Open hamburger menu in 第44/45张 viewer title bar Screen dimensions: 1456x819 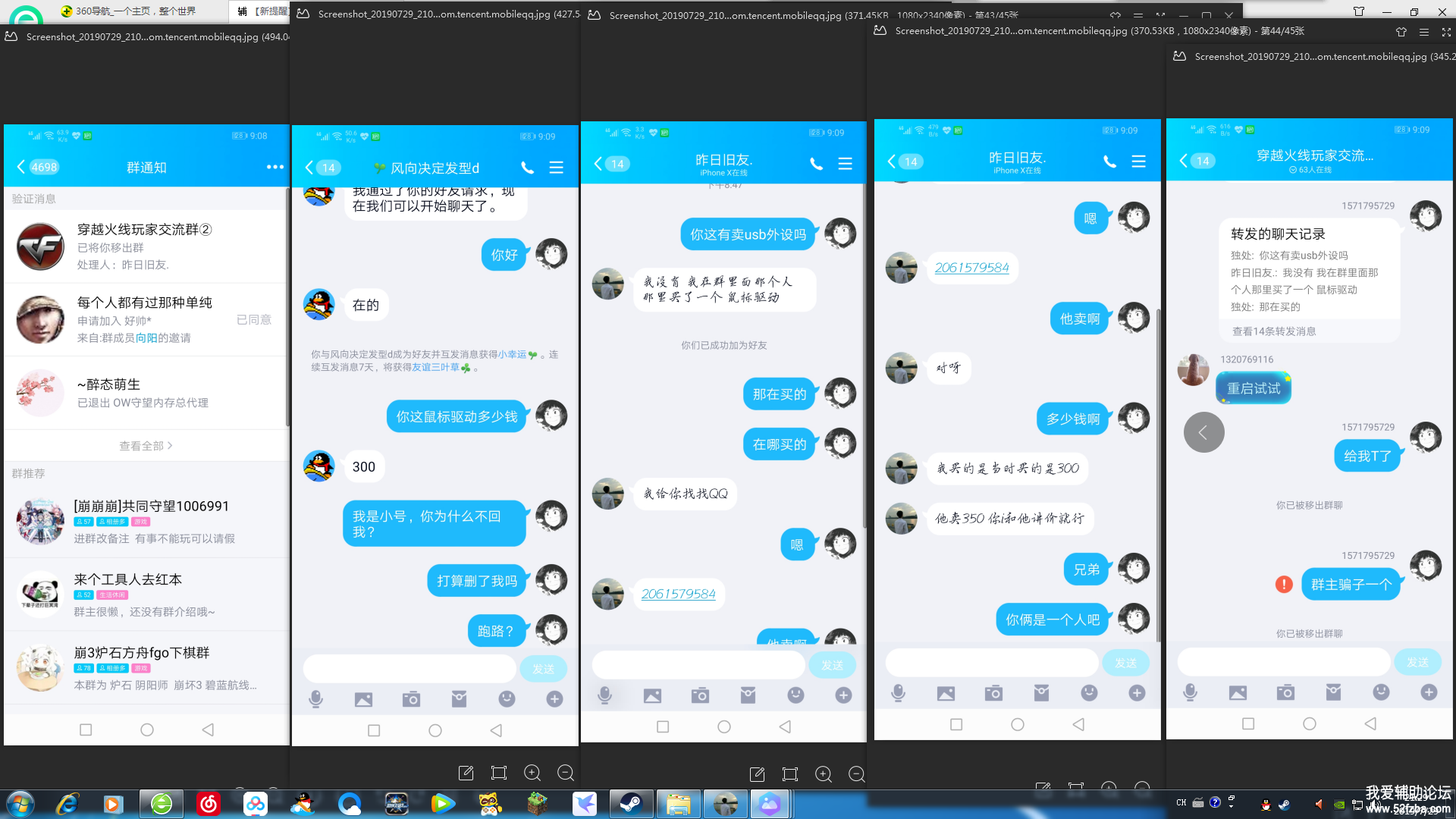tap(1423, 32)
